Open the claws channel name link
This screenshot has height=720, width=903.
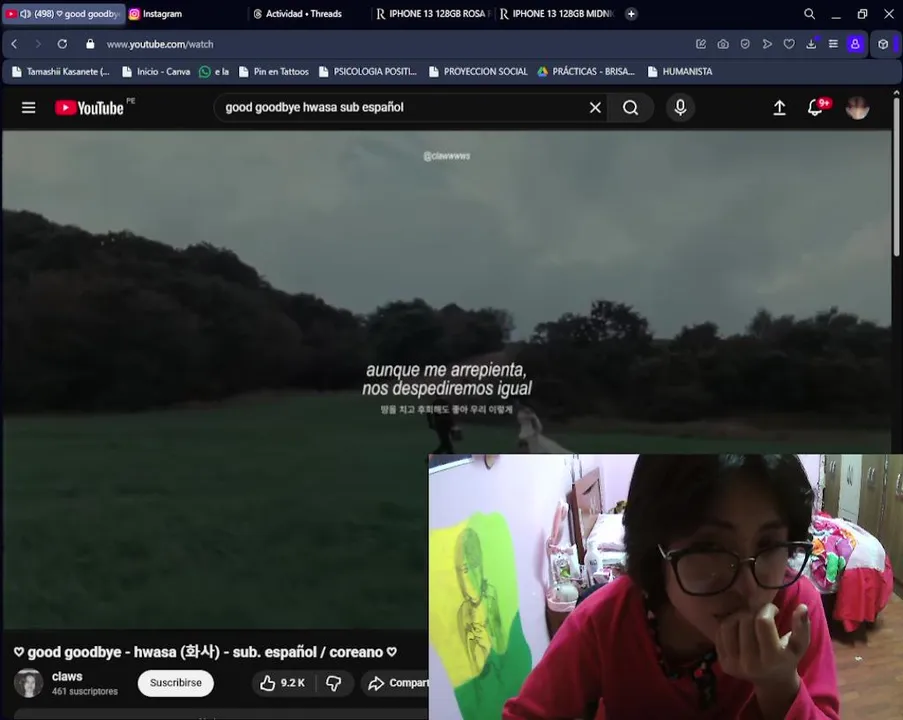67,676
